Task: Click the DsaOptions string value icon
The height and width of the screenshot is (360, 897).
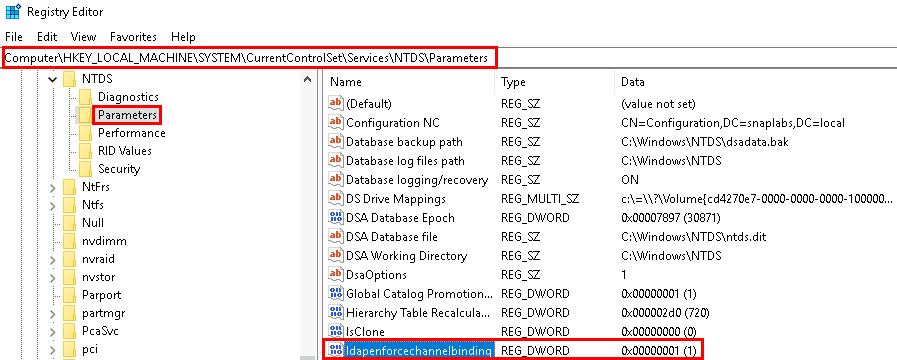Action: (x=335, y=275)
